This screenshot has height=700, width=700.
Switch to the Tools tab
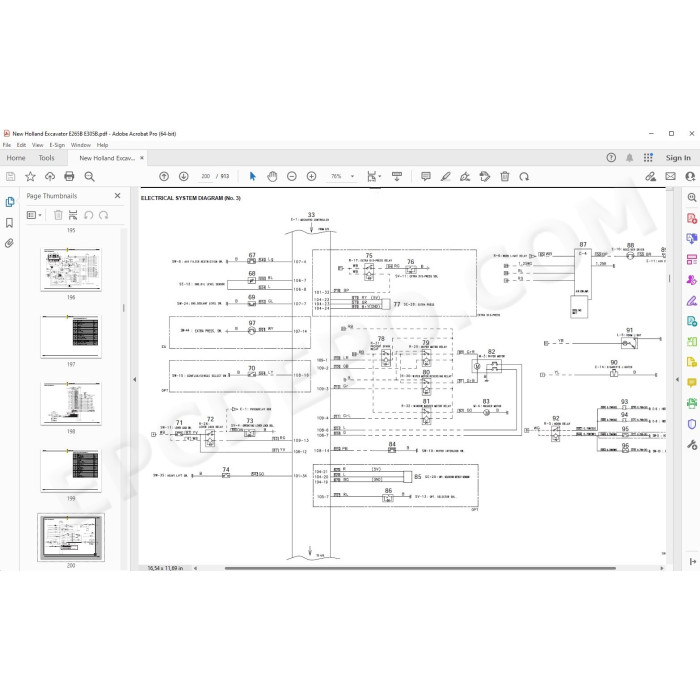[46, 158]
